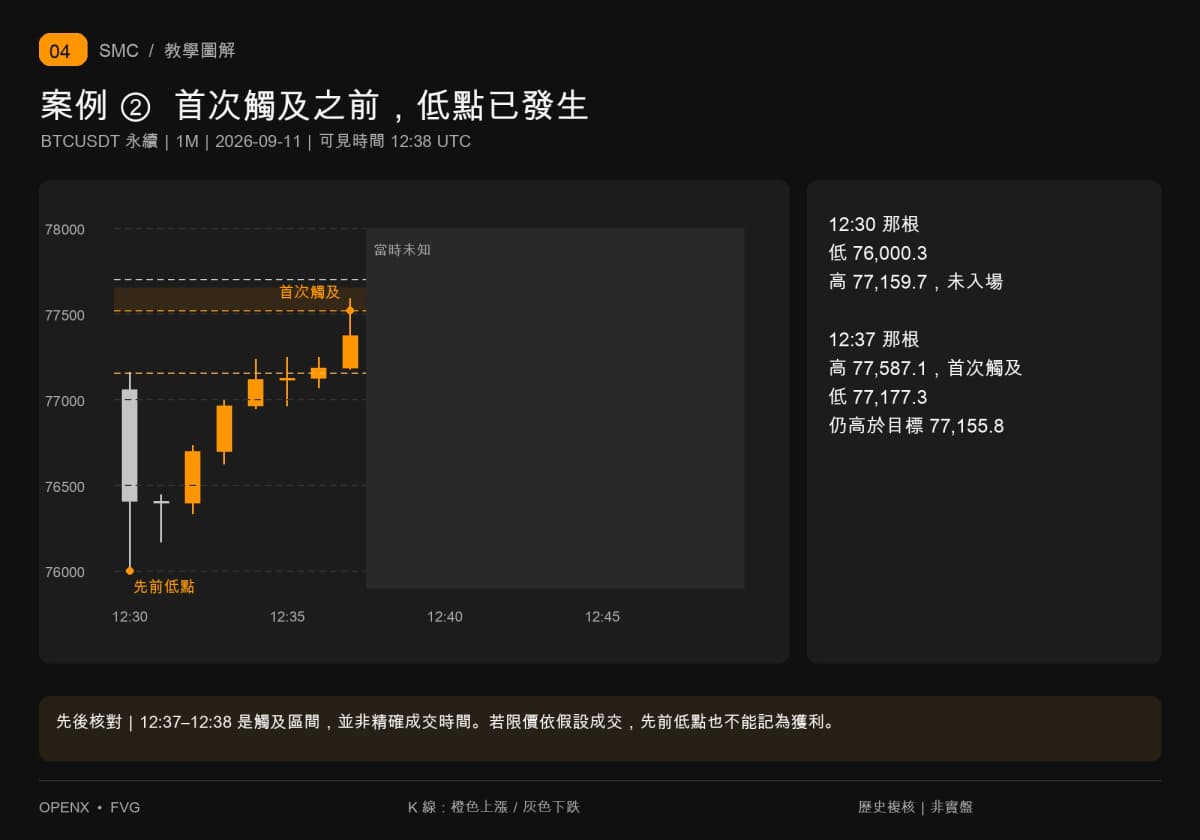Click the 當時未知 label in gray area
1200x840 pixels.
(x=402, y=249)
